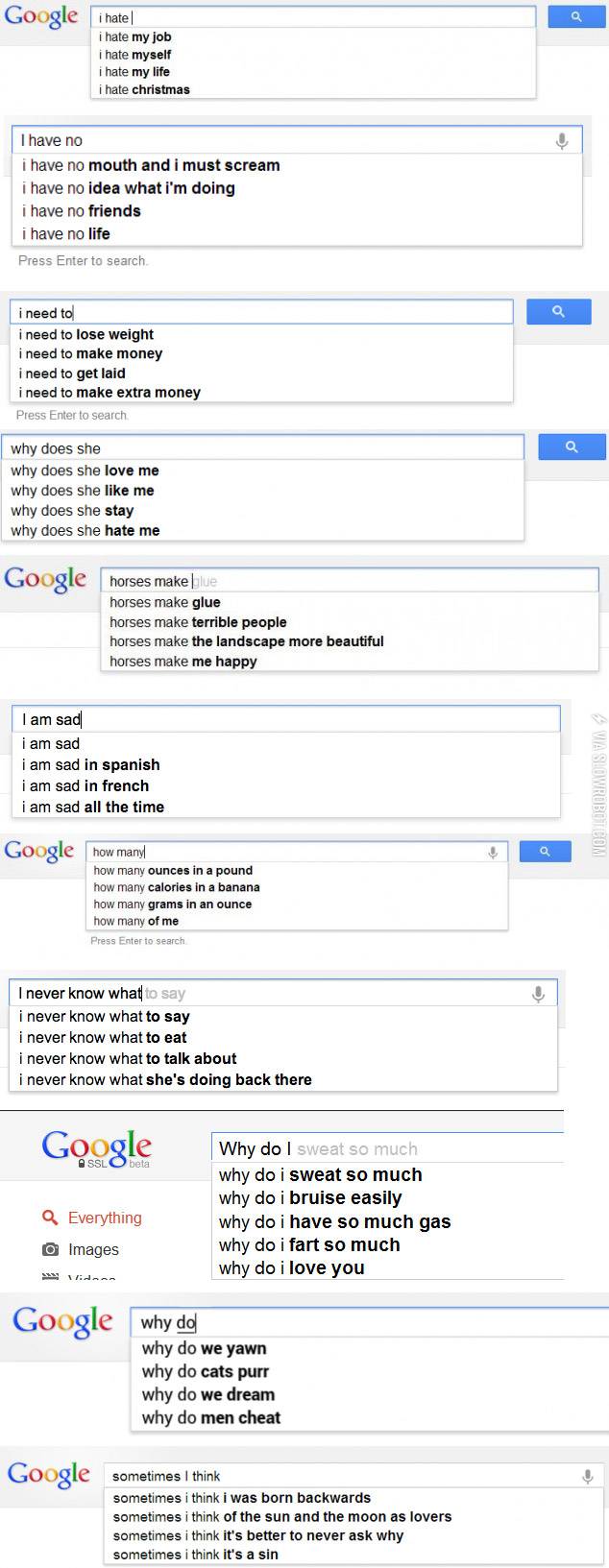
Task: Open Images search from left sidebar
Action: coord(93,1249)
